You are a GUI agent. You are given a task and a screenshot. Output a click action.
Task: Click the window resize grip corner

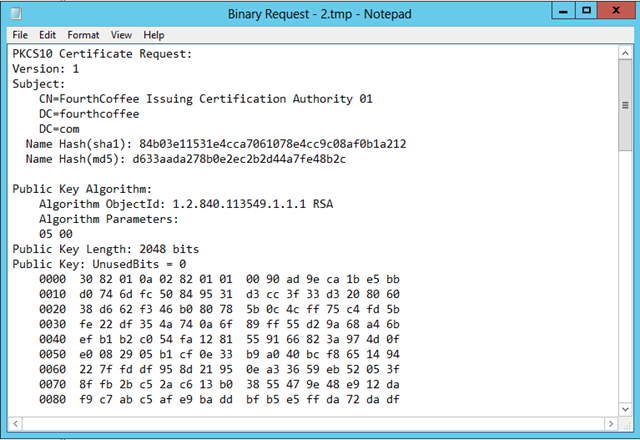click(x=625, y=424)
